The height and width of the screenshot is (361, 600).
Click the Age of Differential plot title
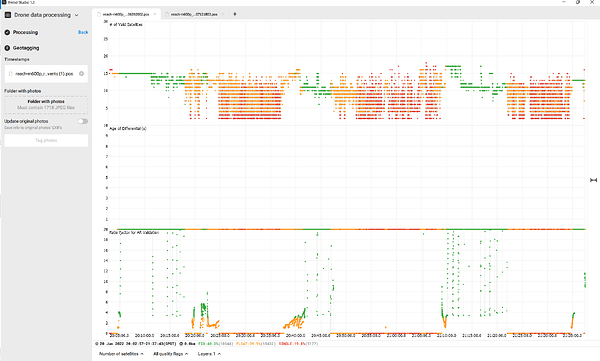click(128, 129)
